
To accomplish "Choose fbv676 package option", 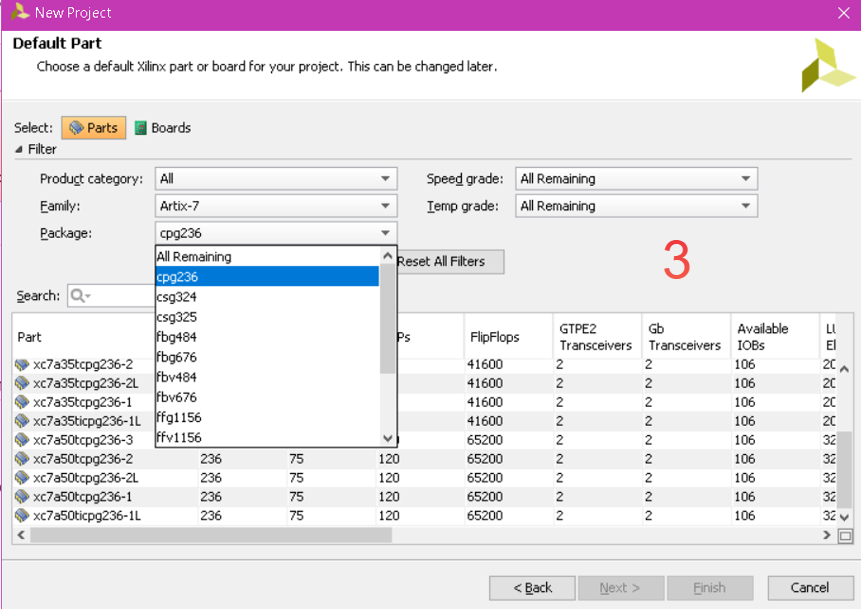I will coord(267,398).
